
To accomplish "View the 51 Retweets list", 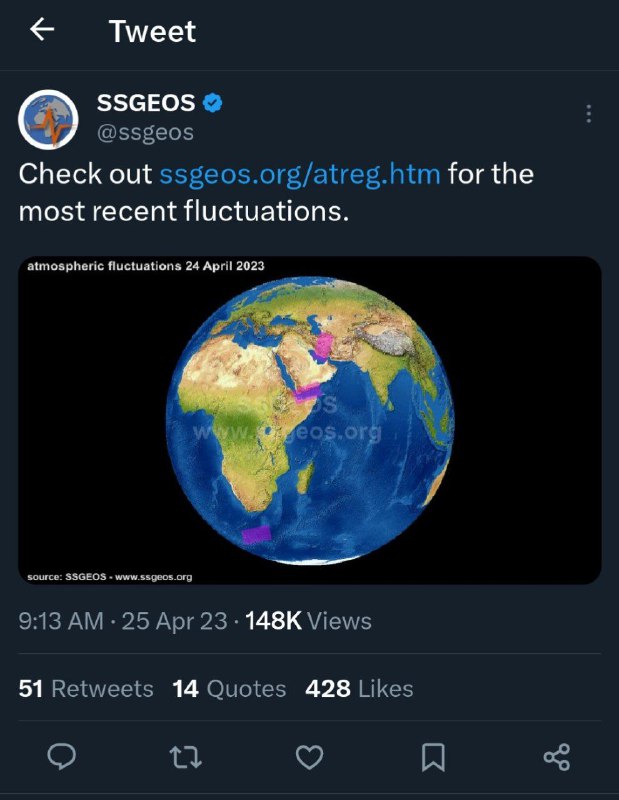I will click(x=86, y=689).
